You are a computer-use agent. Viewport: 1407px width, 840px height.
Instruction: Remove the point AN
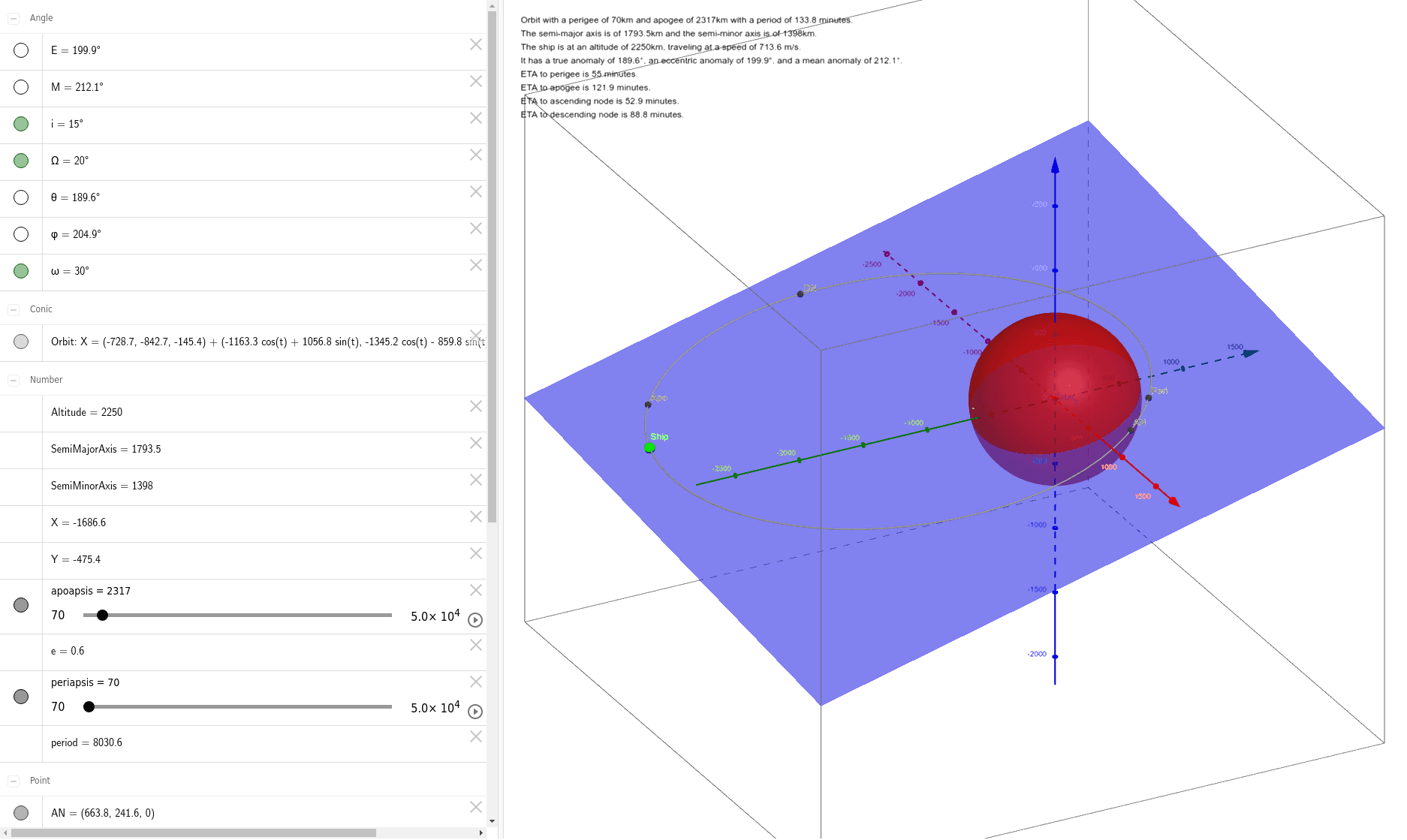click(476, 807)
